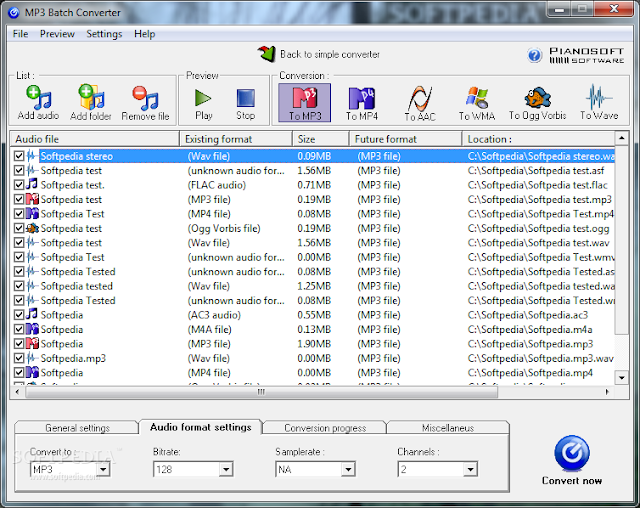Select To MP3 conversion
The height and width of the screenshot is (508, 640).
tap(304, 103)
